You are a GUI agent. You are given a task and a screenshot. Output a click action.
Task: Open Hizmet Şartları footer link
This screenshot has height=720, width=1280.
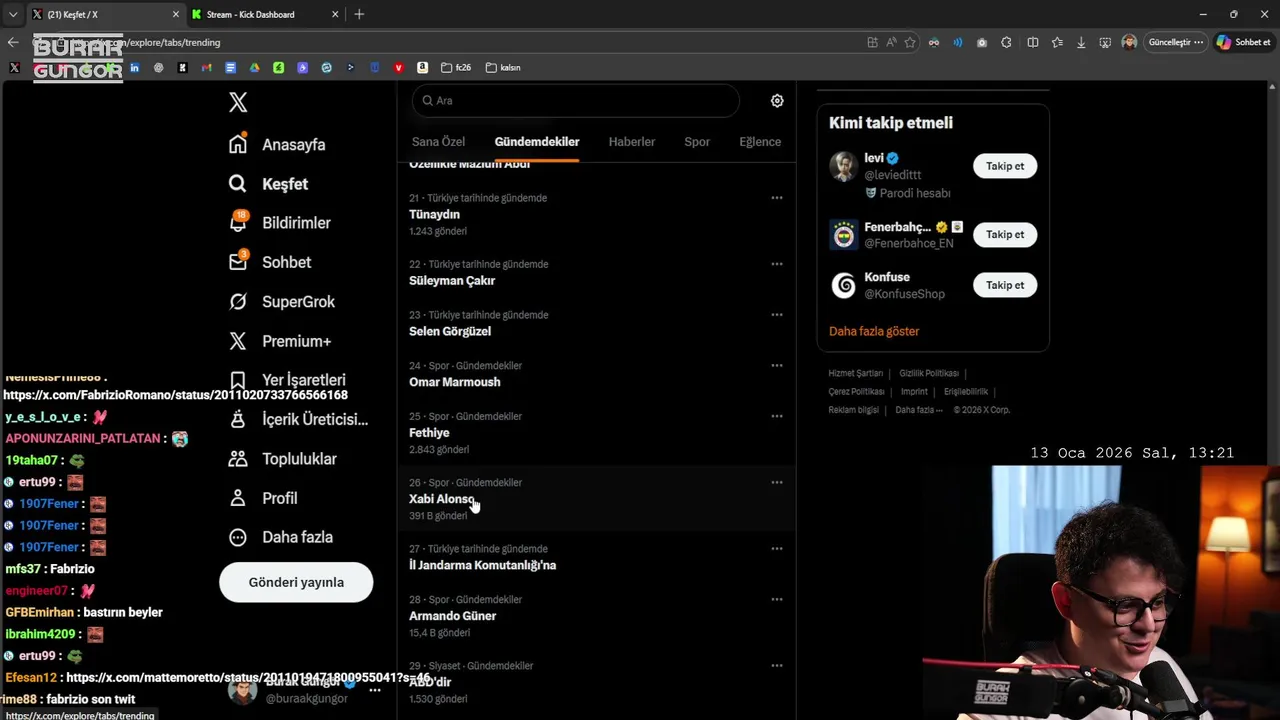click(x=856, y=373)
